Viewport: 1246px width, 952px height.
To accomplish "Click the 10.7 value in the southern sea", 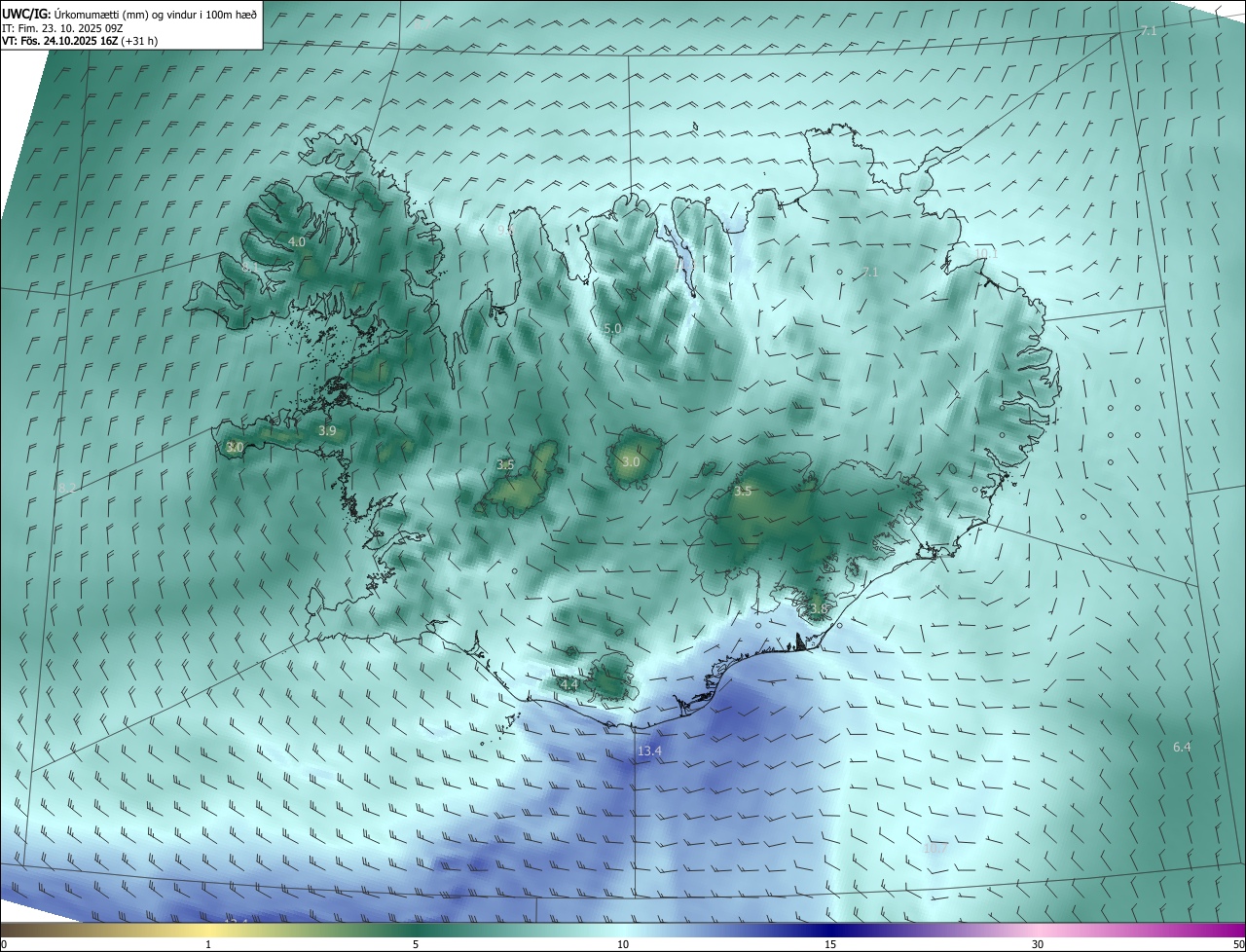I will [x=934, y=848].
